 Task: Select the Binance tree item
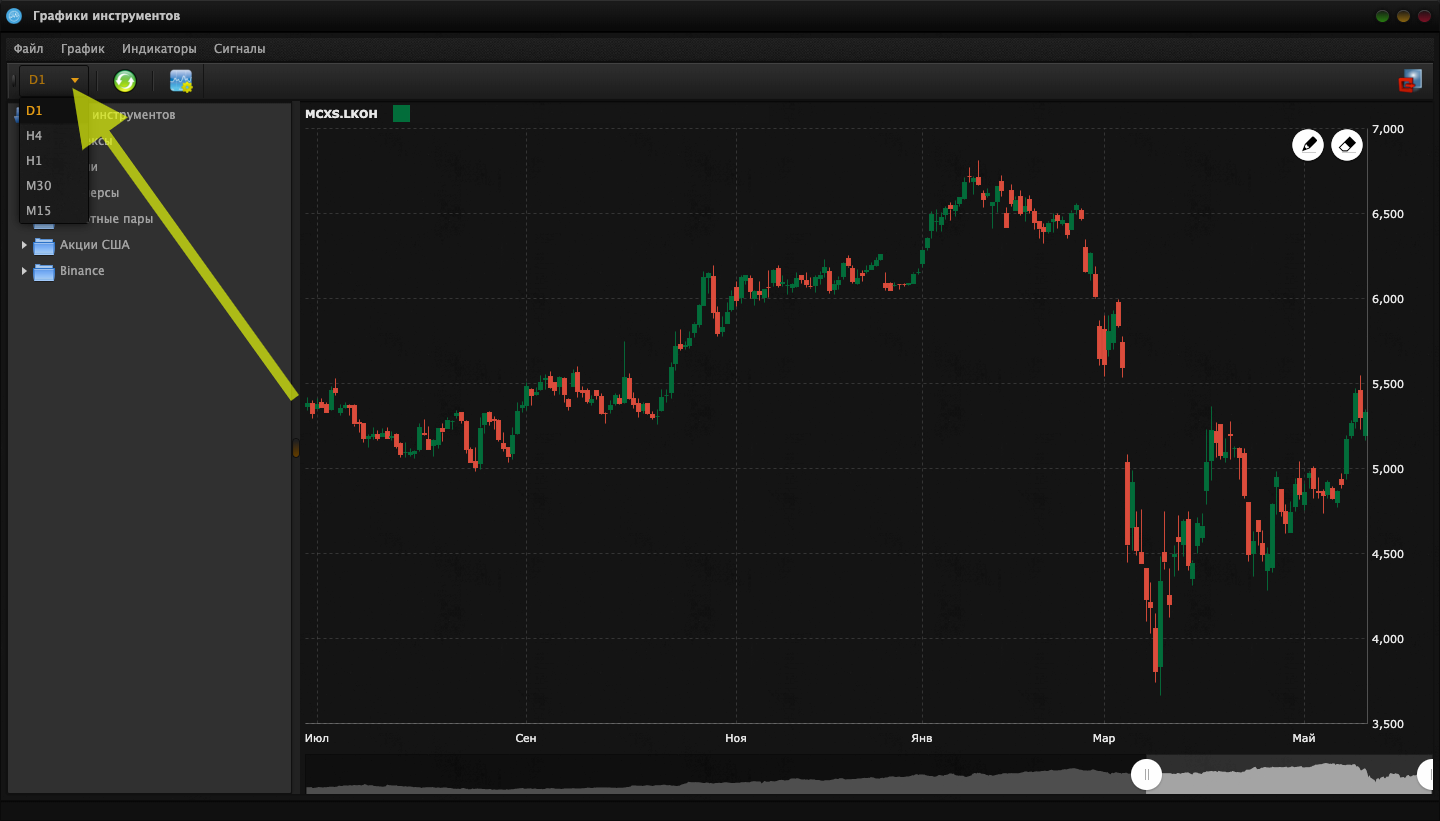click(82, 271)
